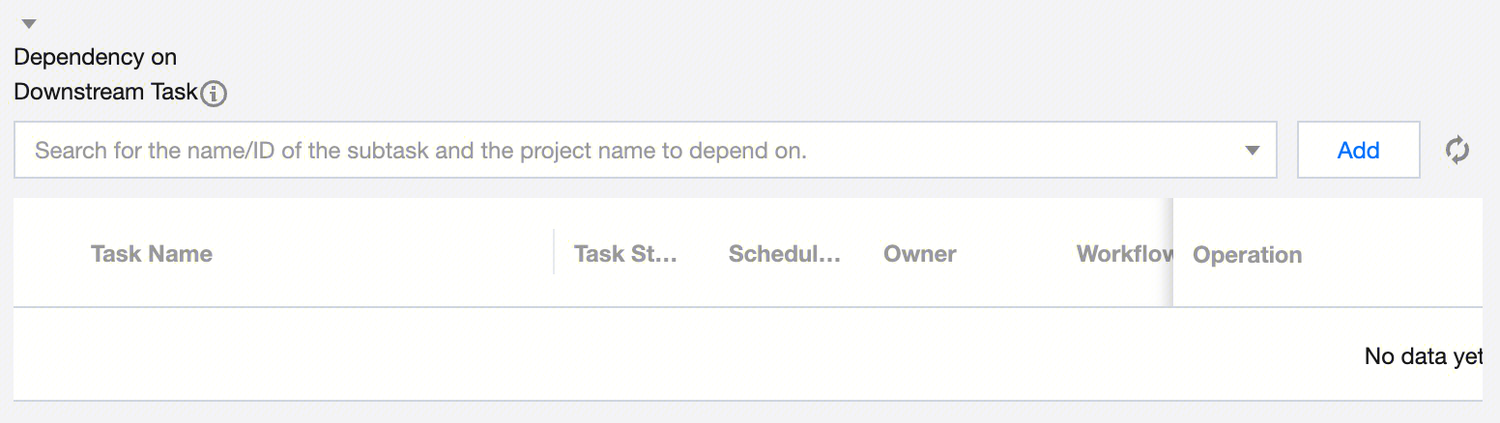Viewport: 1500px width, 423px height.
Task: Select the truncated Task St… column header
Action: [x=626, y=254]
